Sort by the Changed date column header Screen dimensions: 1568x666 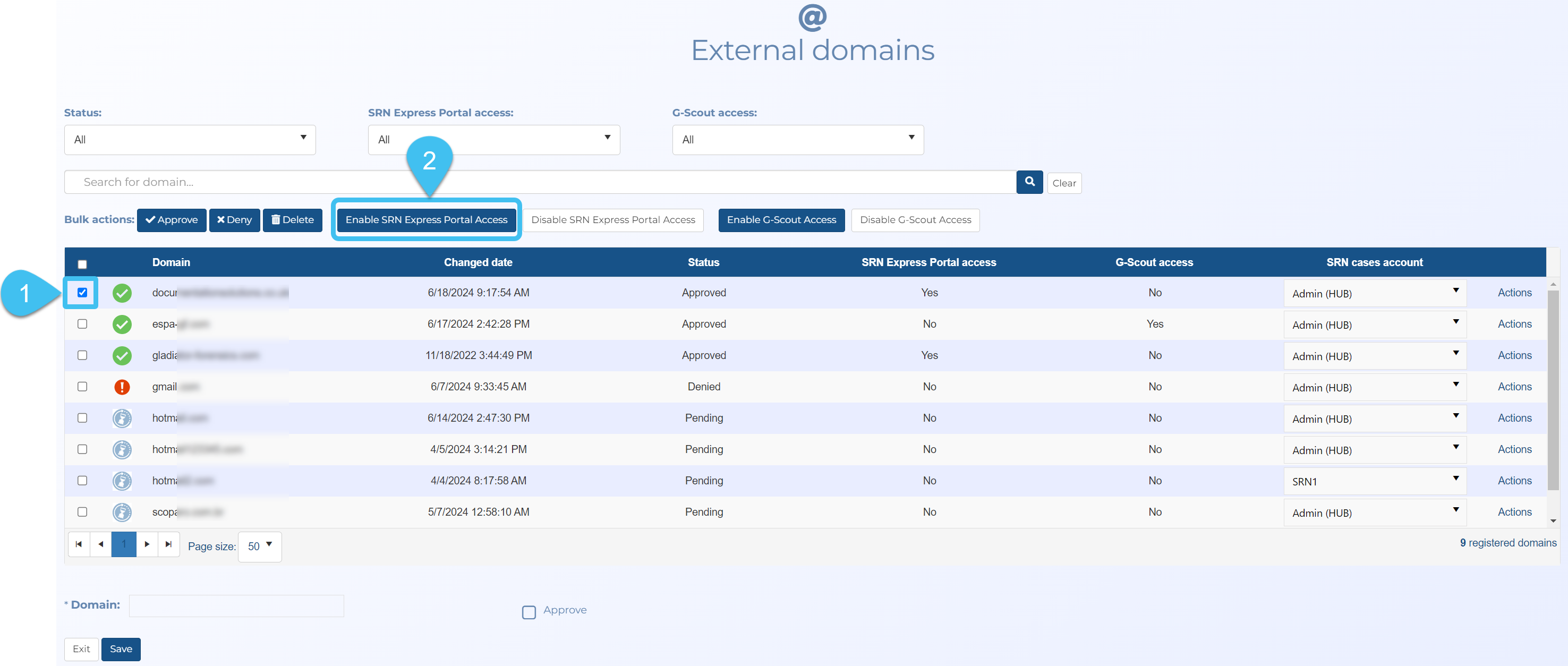pyautogui.click(x=478, y=262)
